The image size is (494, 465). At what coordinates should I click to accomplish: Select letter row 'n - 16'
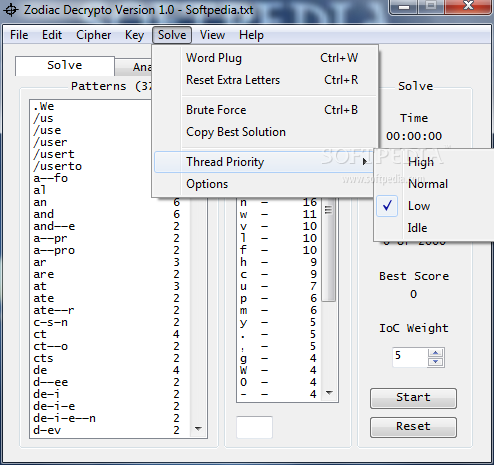[x=278, y=202]
